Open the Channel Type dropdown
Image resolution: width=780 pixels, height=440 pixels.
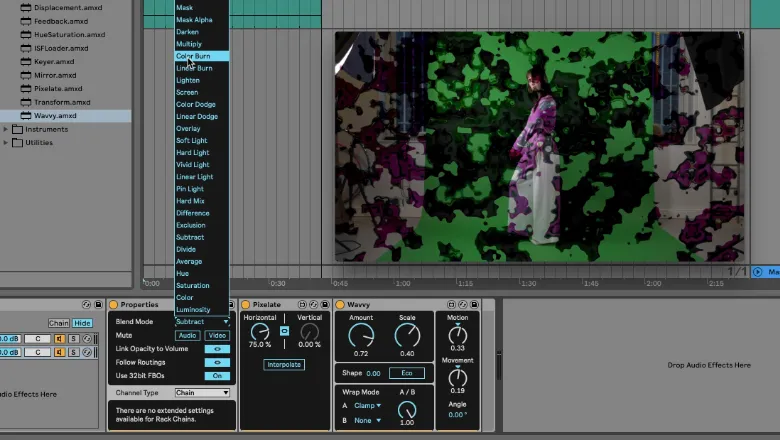(x=202, y=393)
